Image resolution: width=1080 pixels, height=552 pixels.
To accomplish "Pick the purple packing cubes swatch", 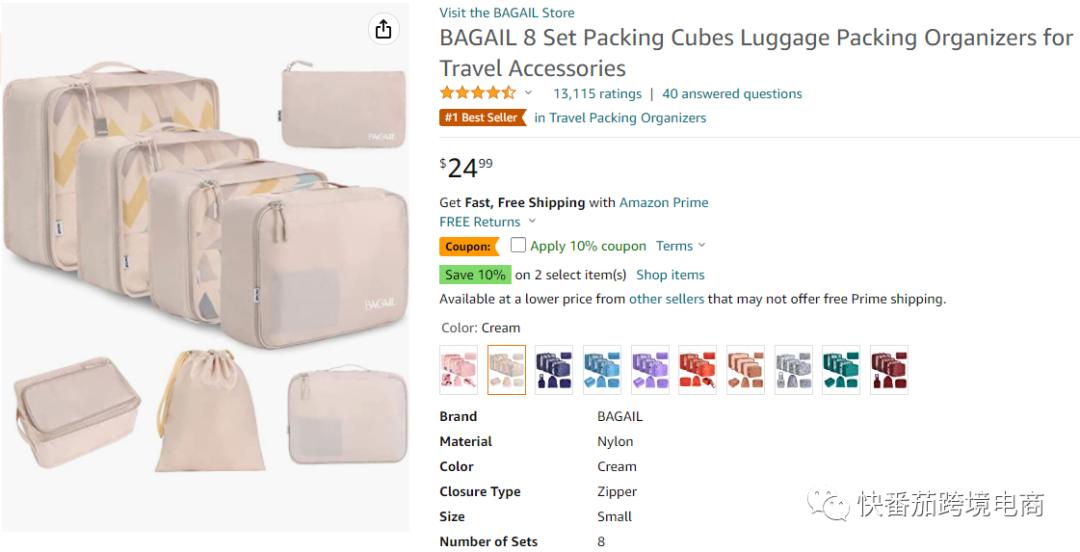I will pos(650,370).
